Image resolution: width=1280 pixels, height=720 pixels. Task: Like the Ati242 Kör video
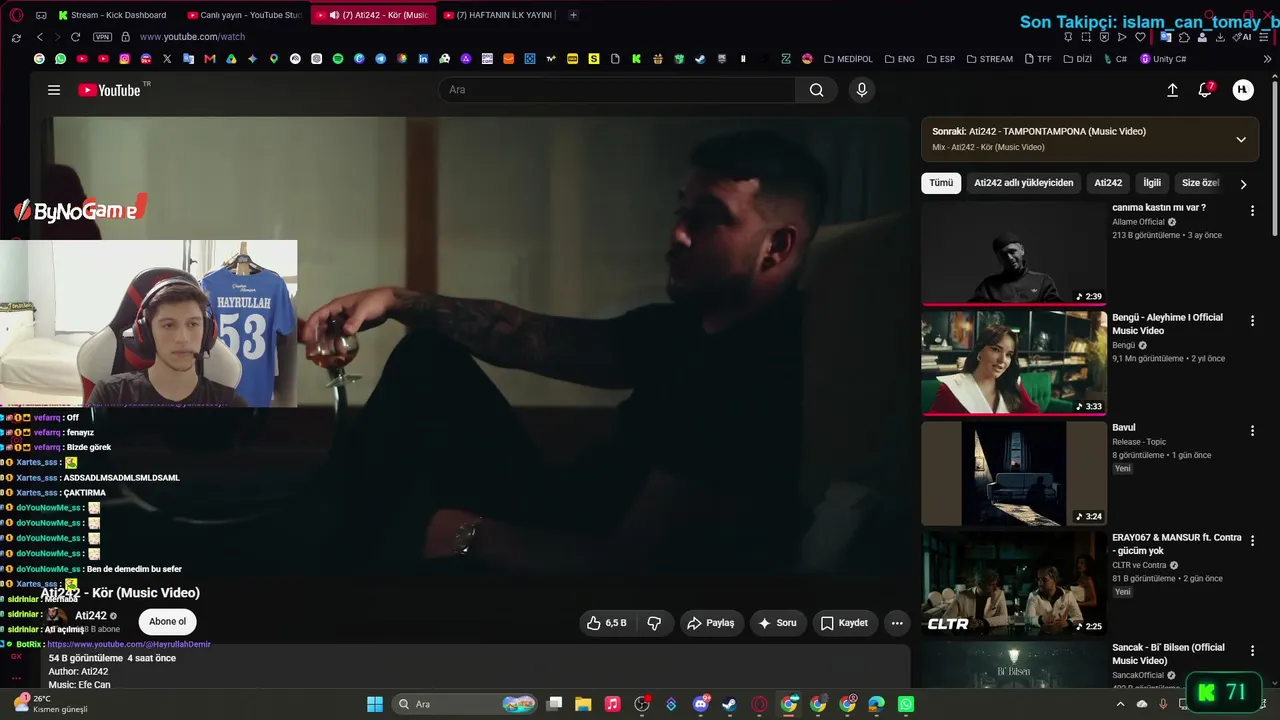coord(607,623)
